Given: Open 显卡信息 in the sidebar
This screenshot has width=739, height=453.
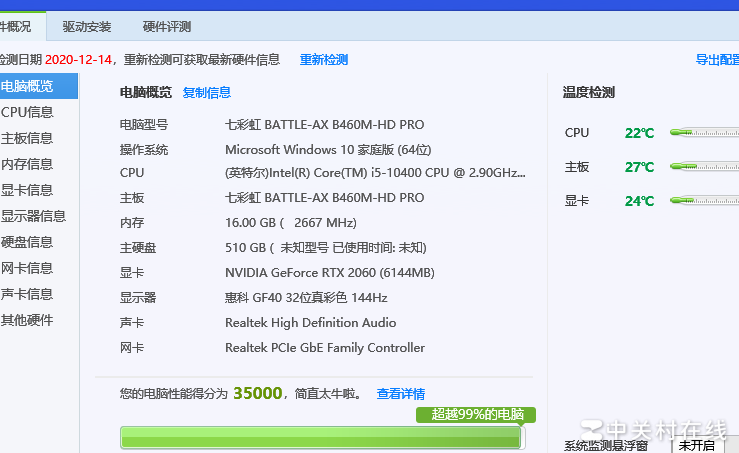Looking at the screenshot, I should point(28,191).
